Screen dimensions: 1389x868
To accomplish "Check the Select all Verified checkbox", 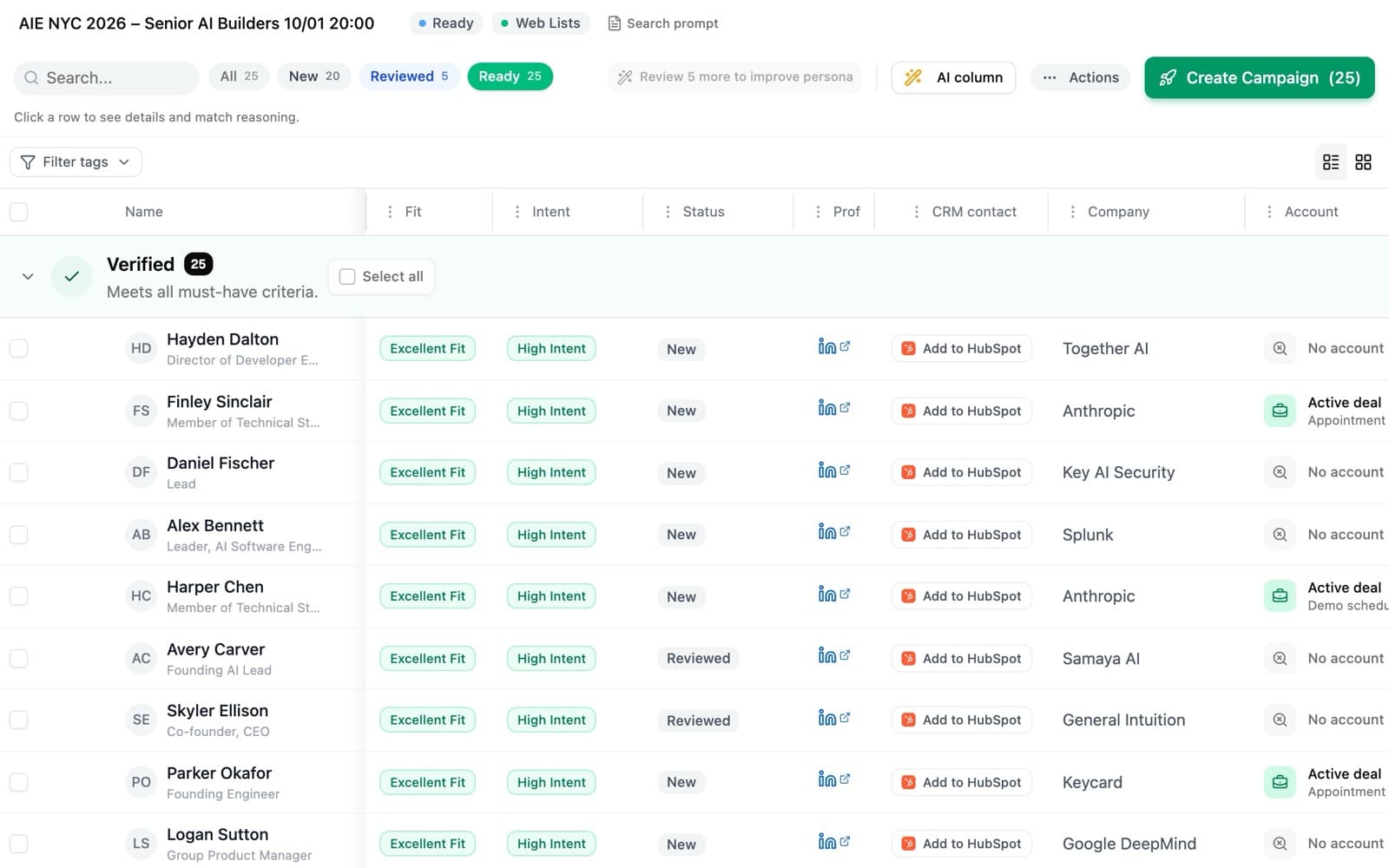I will pos(347,277).
